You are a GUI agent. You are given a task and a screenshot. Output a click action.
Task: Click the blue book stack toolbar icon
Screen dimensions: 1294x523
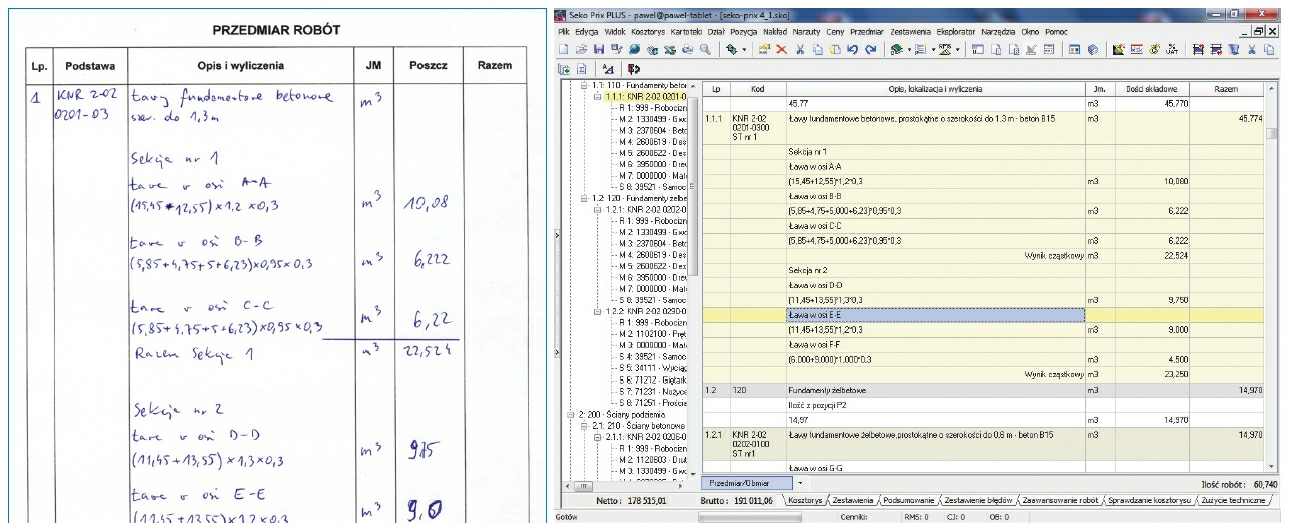click(1093, 48)
